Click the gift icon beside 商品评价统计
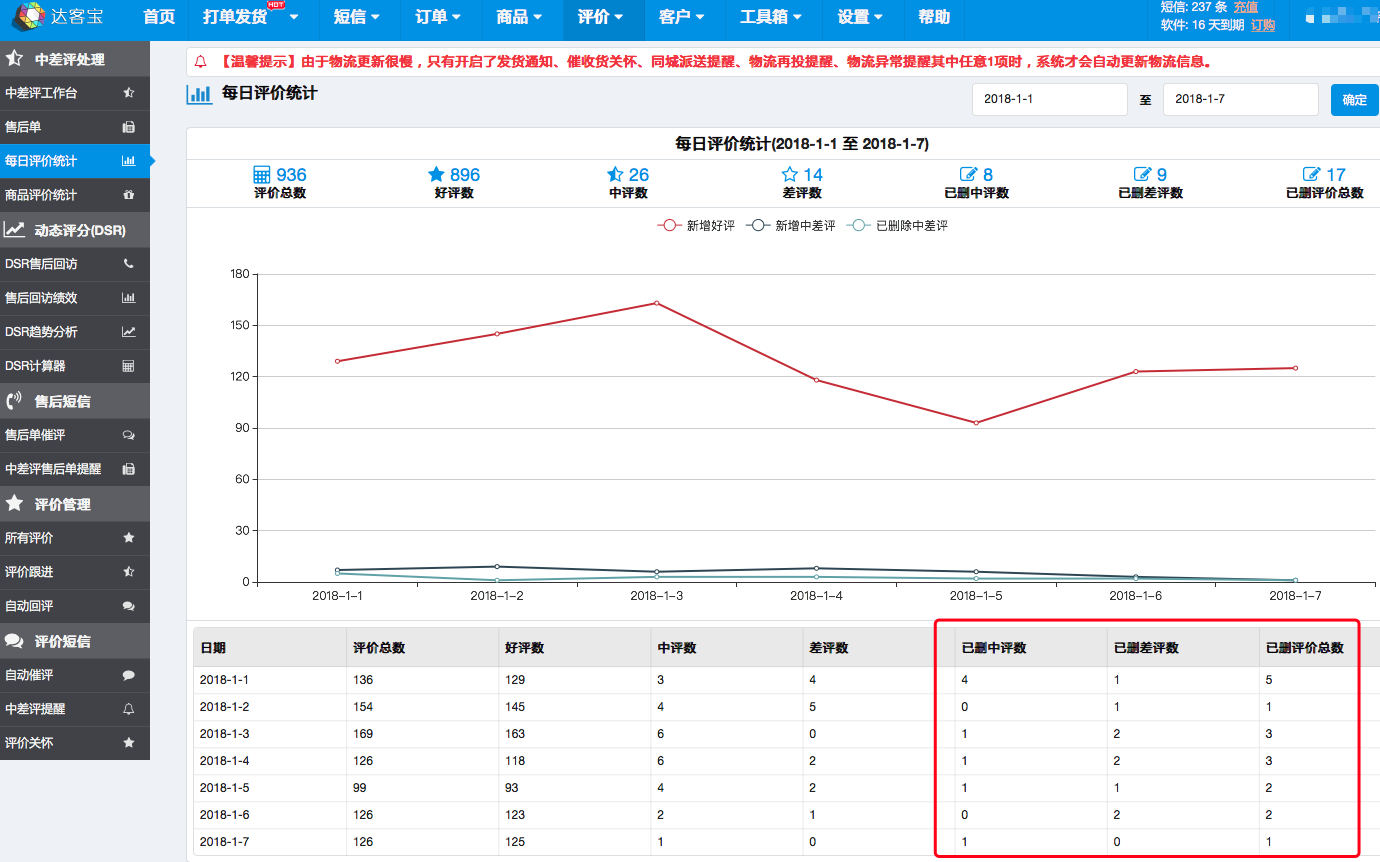 point(129,195)
